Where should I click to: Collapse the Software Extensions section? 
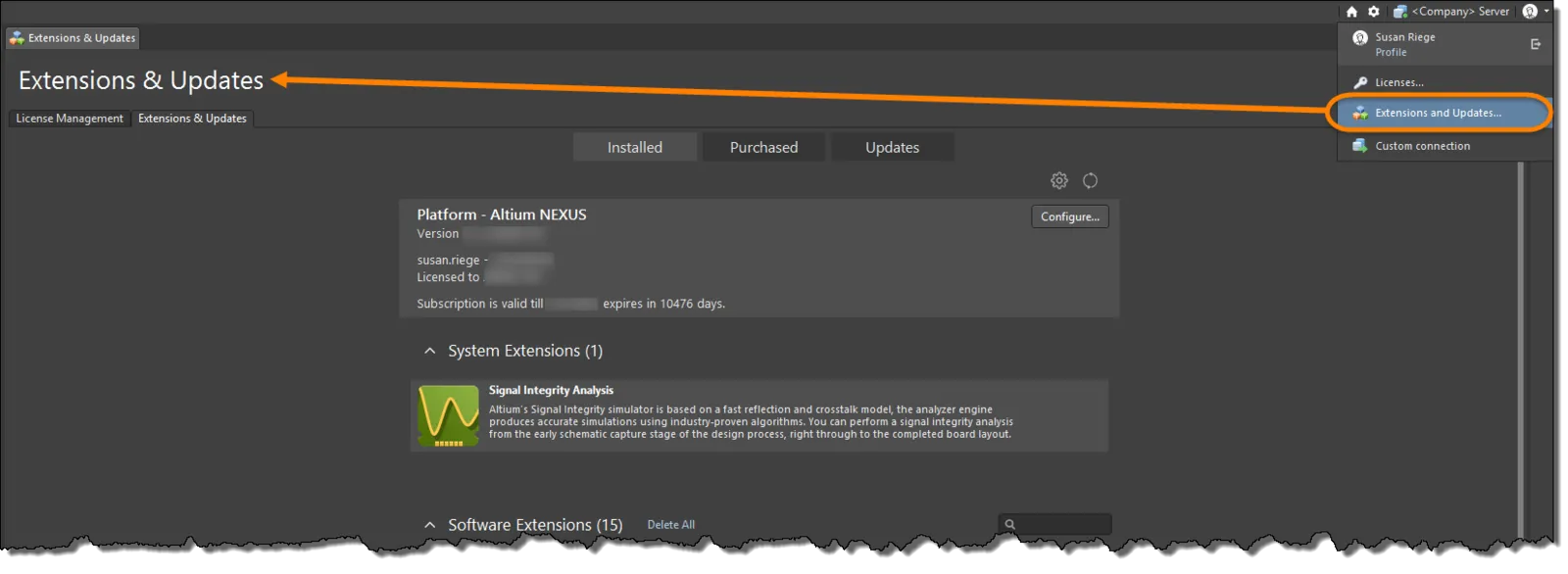(429, 525)
